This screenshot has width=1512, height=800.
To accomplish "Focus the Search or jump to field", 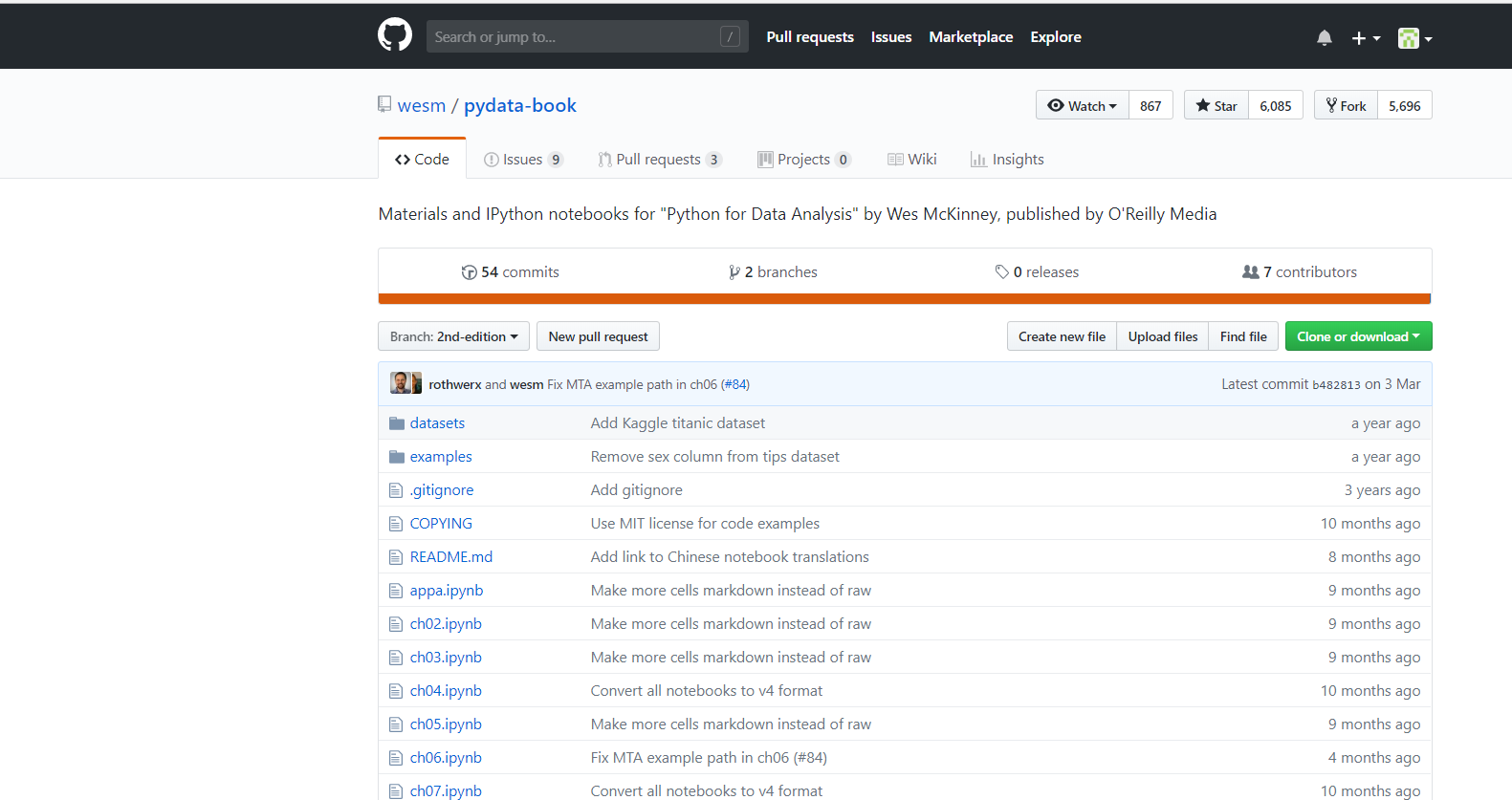I will 587,36.
